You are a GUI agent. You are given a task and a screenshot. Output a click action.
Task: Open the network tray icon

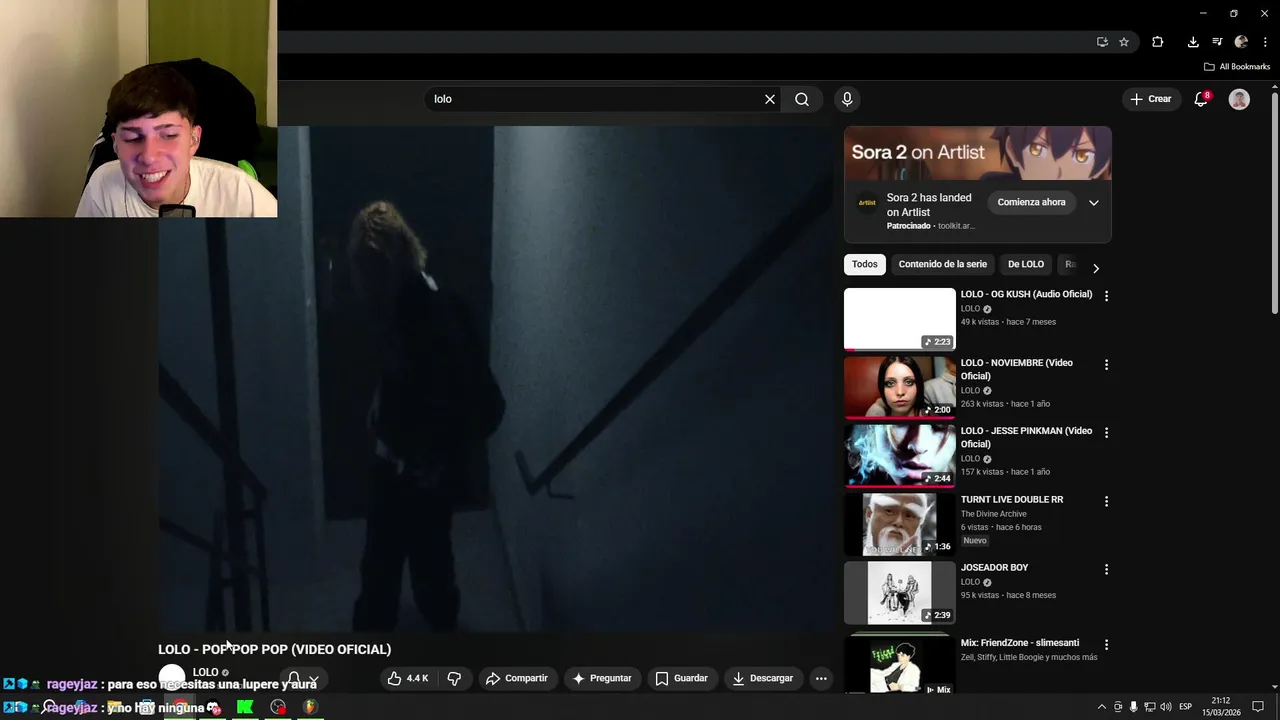(x=1150, y=707)
